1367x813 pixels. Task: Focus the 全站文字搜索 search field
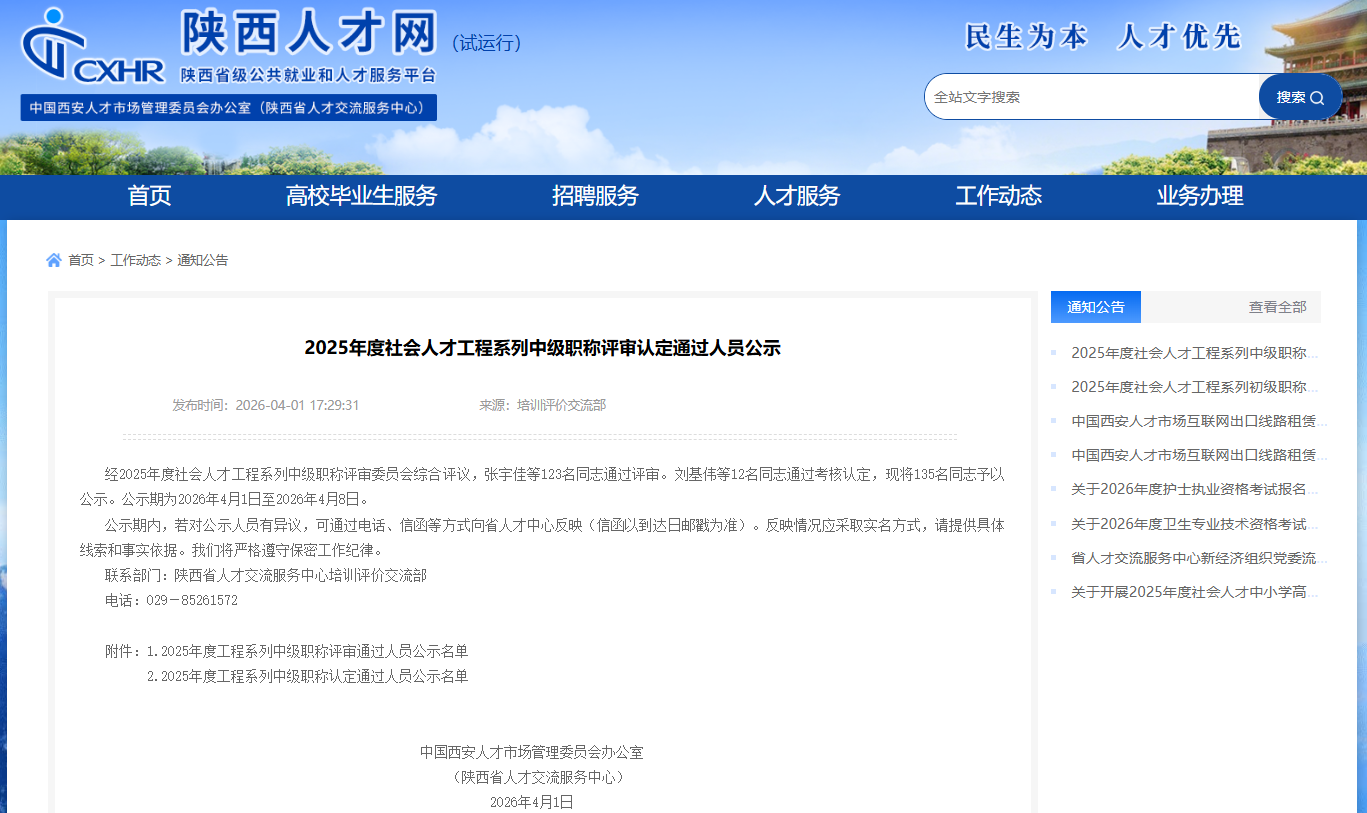1090,97
